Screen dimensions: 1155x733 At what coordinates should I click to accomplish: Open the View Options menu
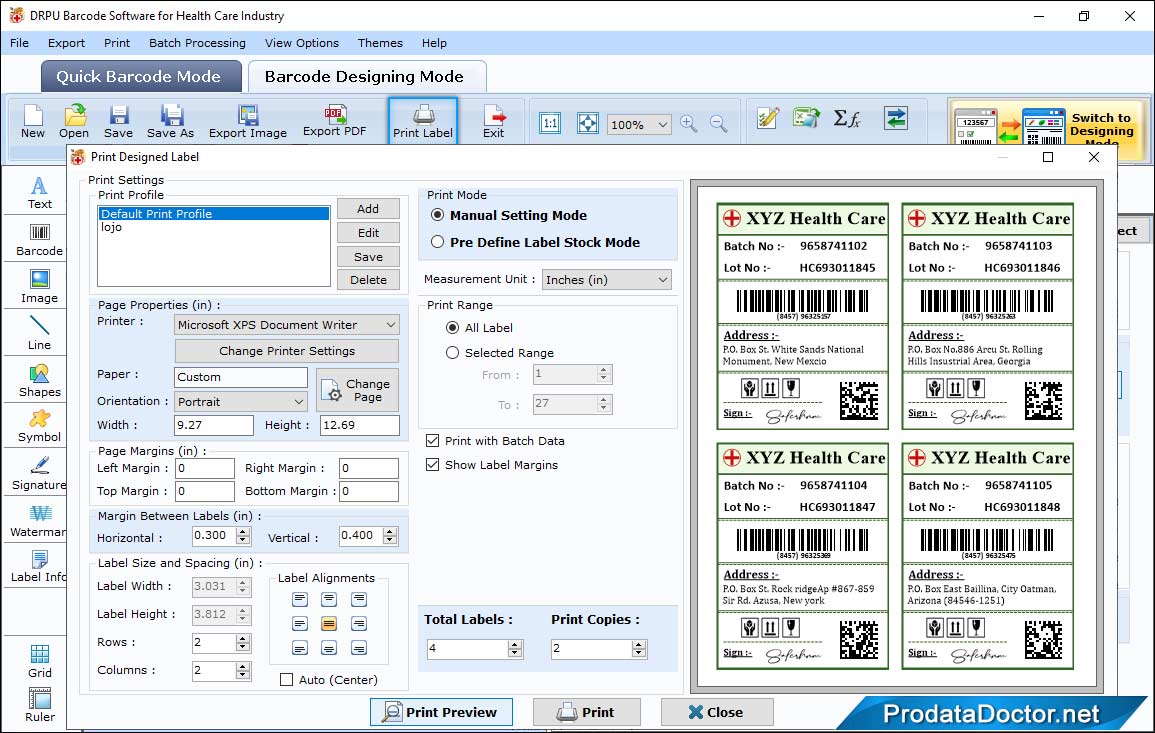tap(302, 43)
